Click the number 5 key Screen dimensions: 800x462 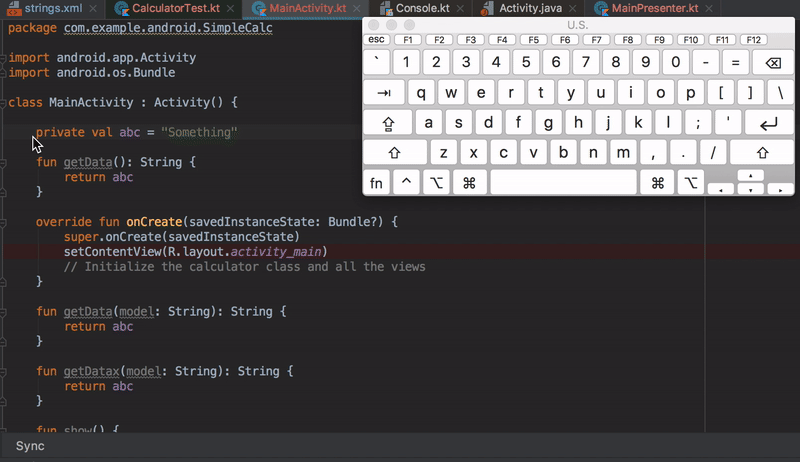pyautogui.click(x=526, y=62)
